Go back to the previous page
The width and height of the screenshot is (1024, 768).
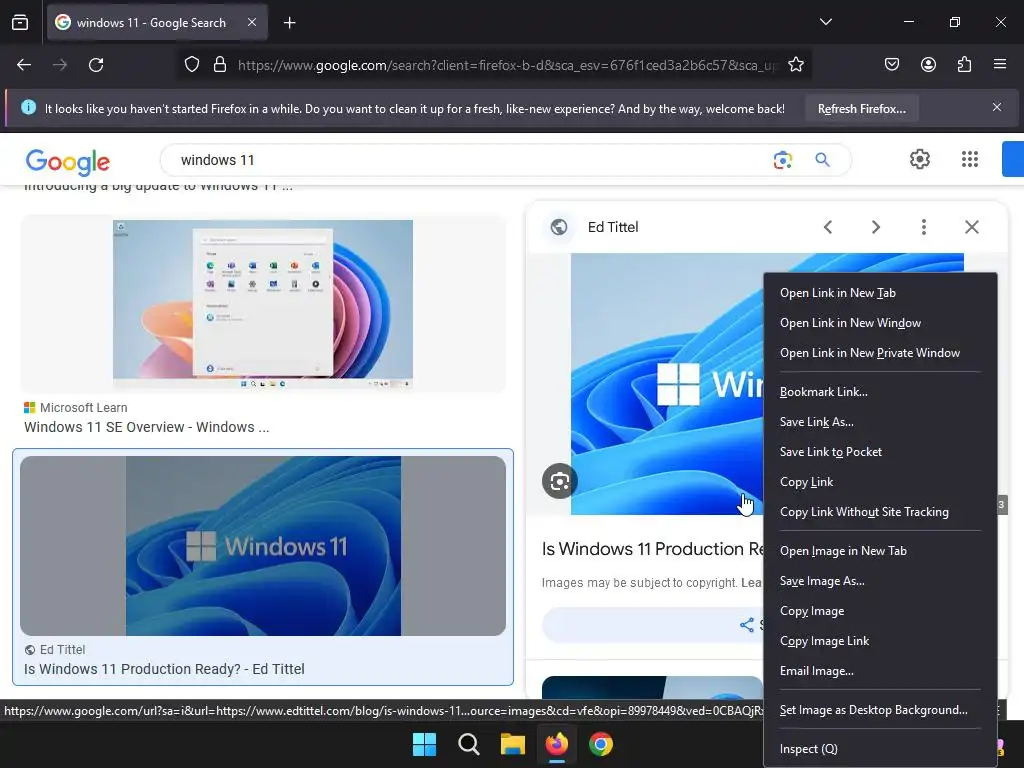pos(24,65)
